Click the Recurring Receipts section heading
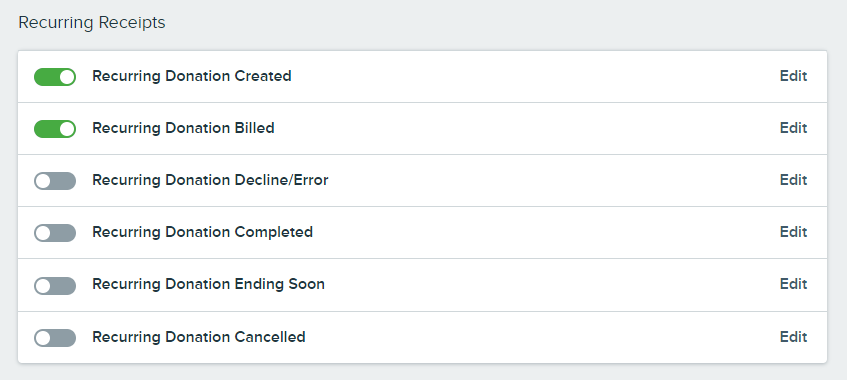Viewport: 847px width, 380px height. tap(92, 23)
